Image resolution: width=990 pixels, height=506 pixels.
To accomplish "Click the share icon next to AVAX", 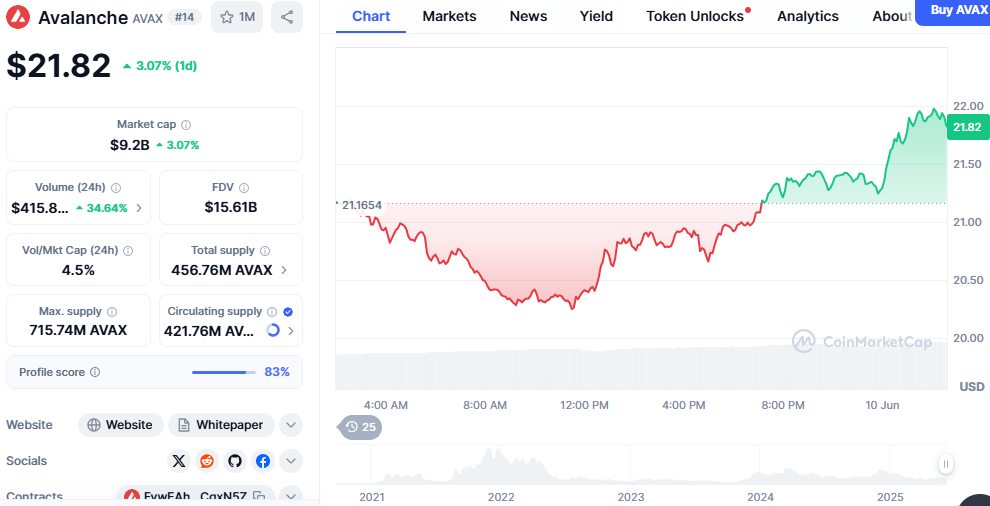I will point(287,17).
